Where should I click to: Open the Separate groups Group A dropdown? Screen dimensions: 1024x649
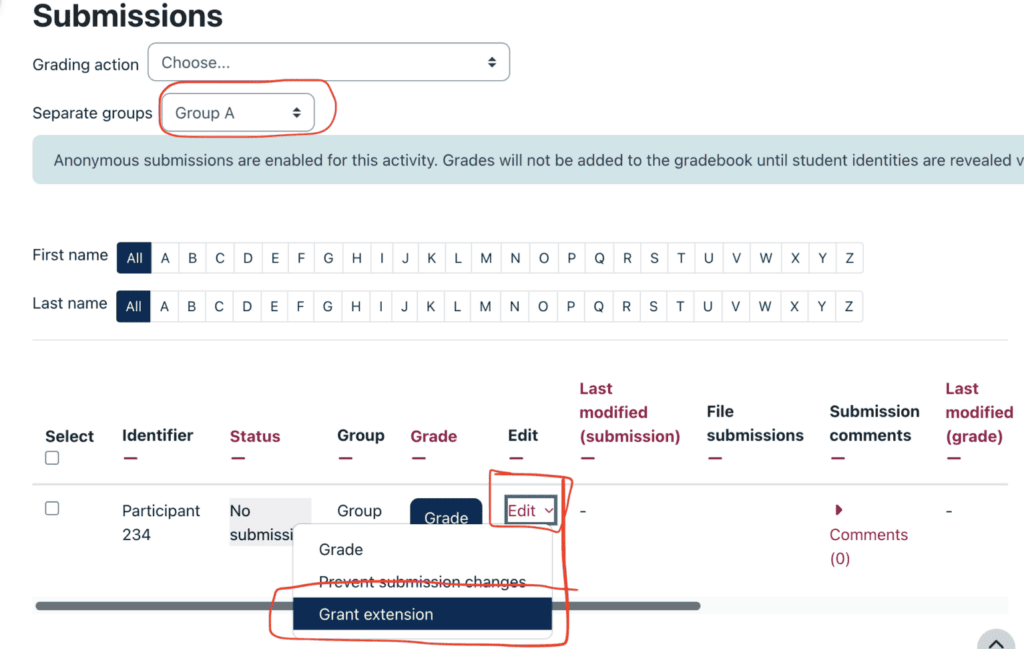[238, 113]
